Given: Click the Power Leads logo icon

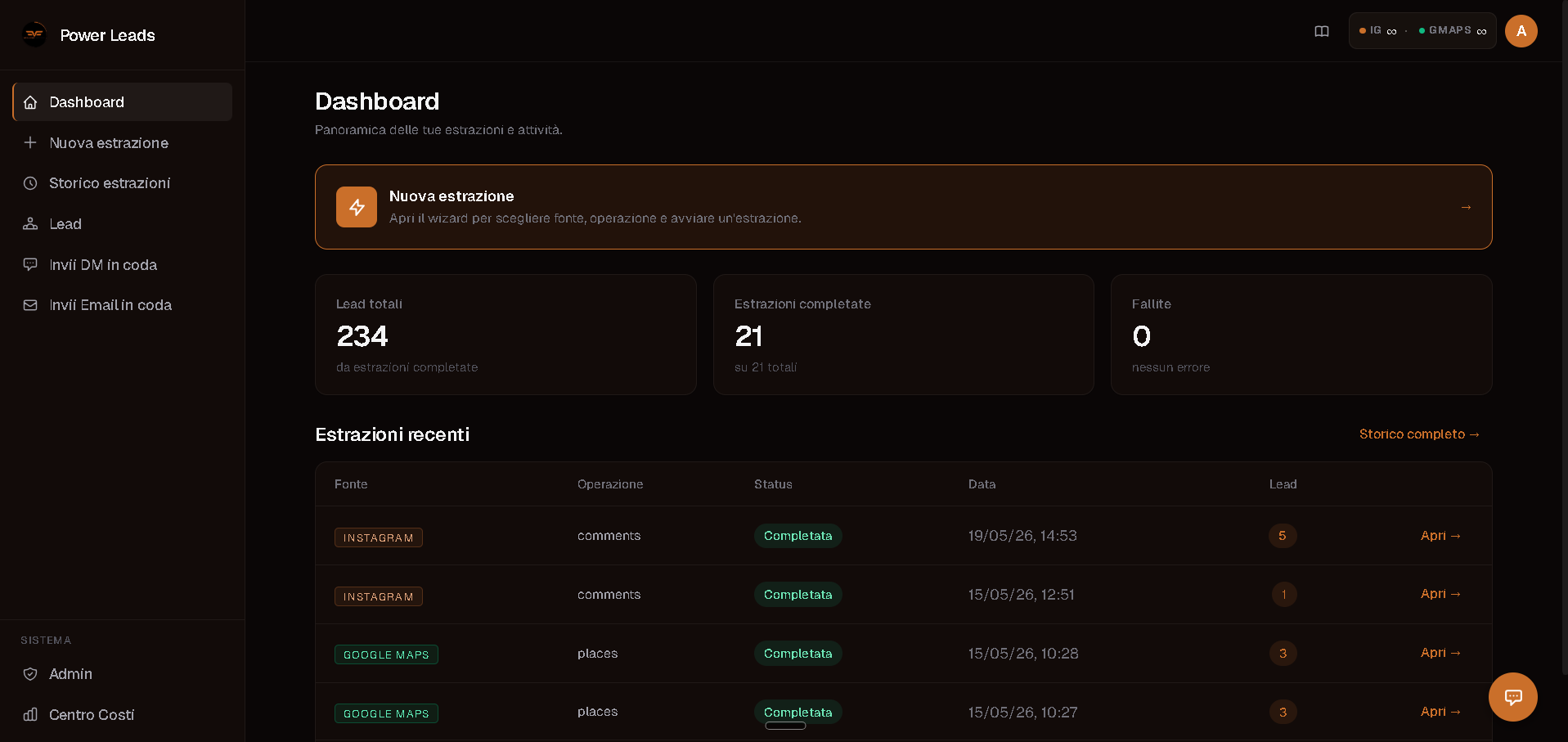Looking at the screenshot, I should click(x=34, y=34).
